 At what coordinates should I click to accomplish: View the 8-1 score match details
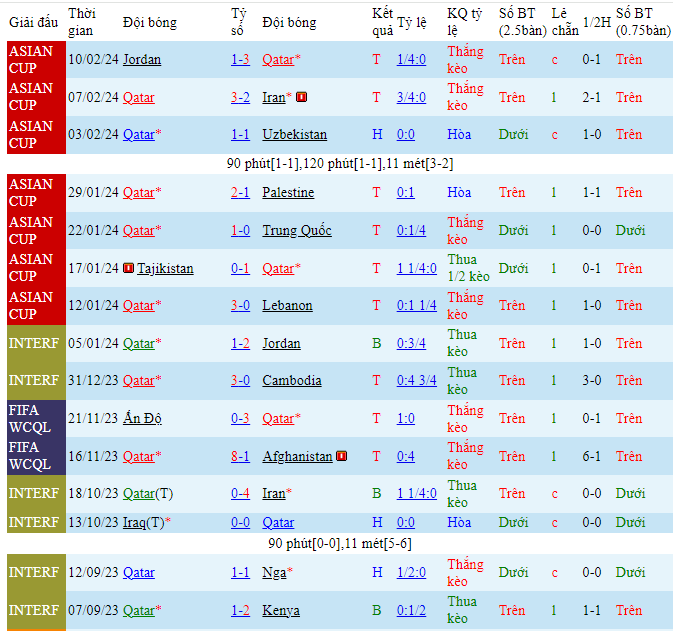tap(240, 456)
